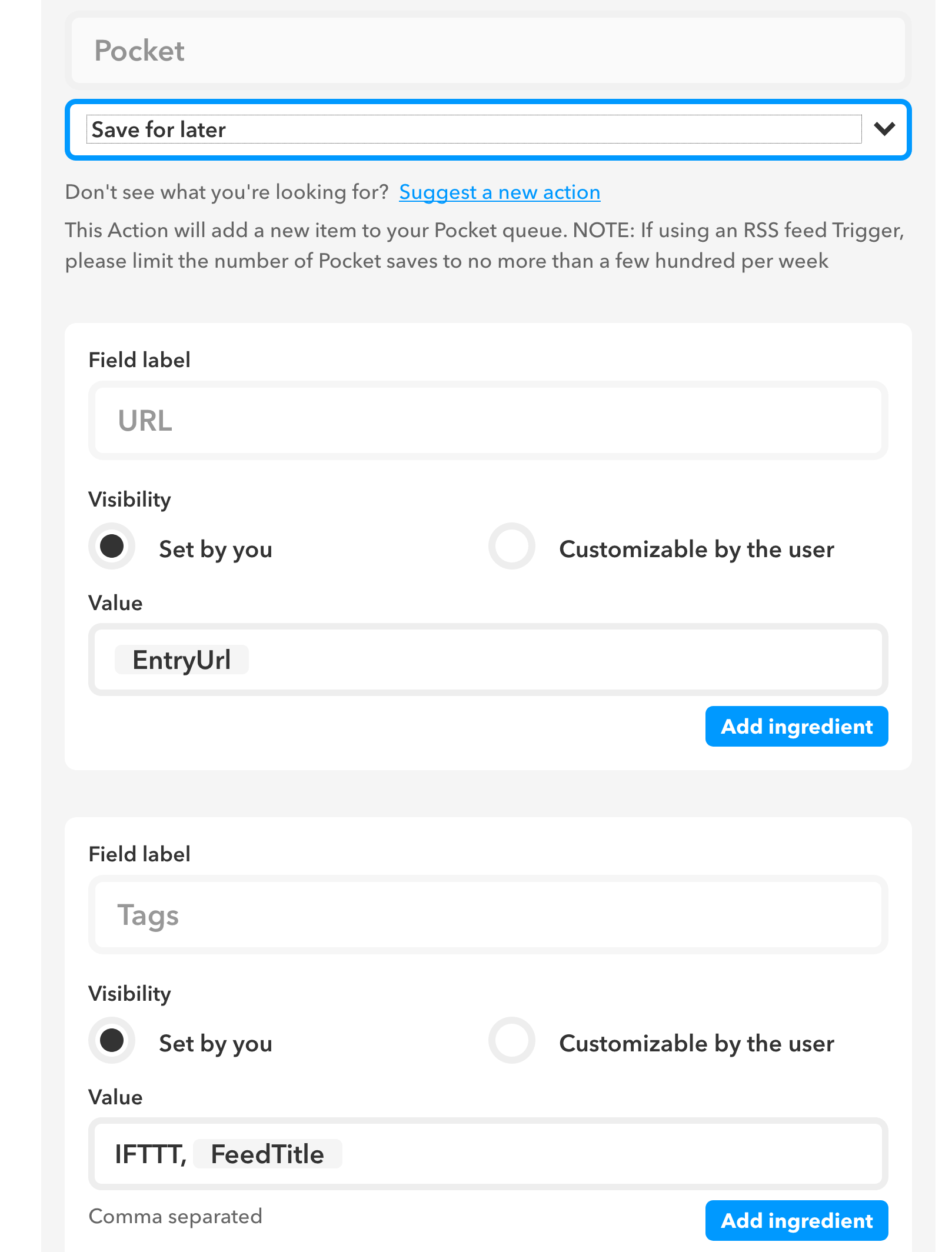Viewport: 952px width, 1252px height.
Task: Click the chevron arrow on the action dropdown
Action: [884, 129]
